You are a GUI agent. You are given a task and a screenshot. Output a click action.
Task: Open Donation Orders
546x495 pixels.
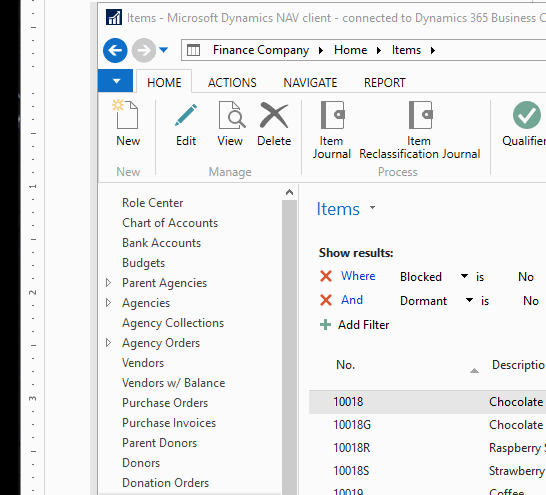pyautogui.click(x=165, y=483)
